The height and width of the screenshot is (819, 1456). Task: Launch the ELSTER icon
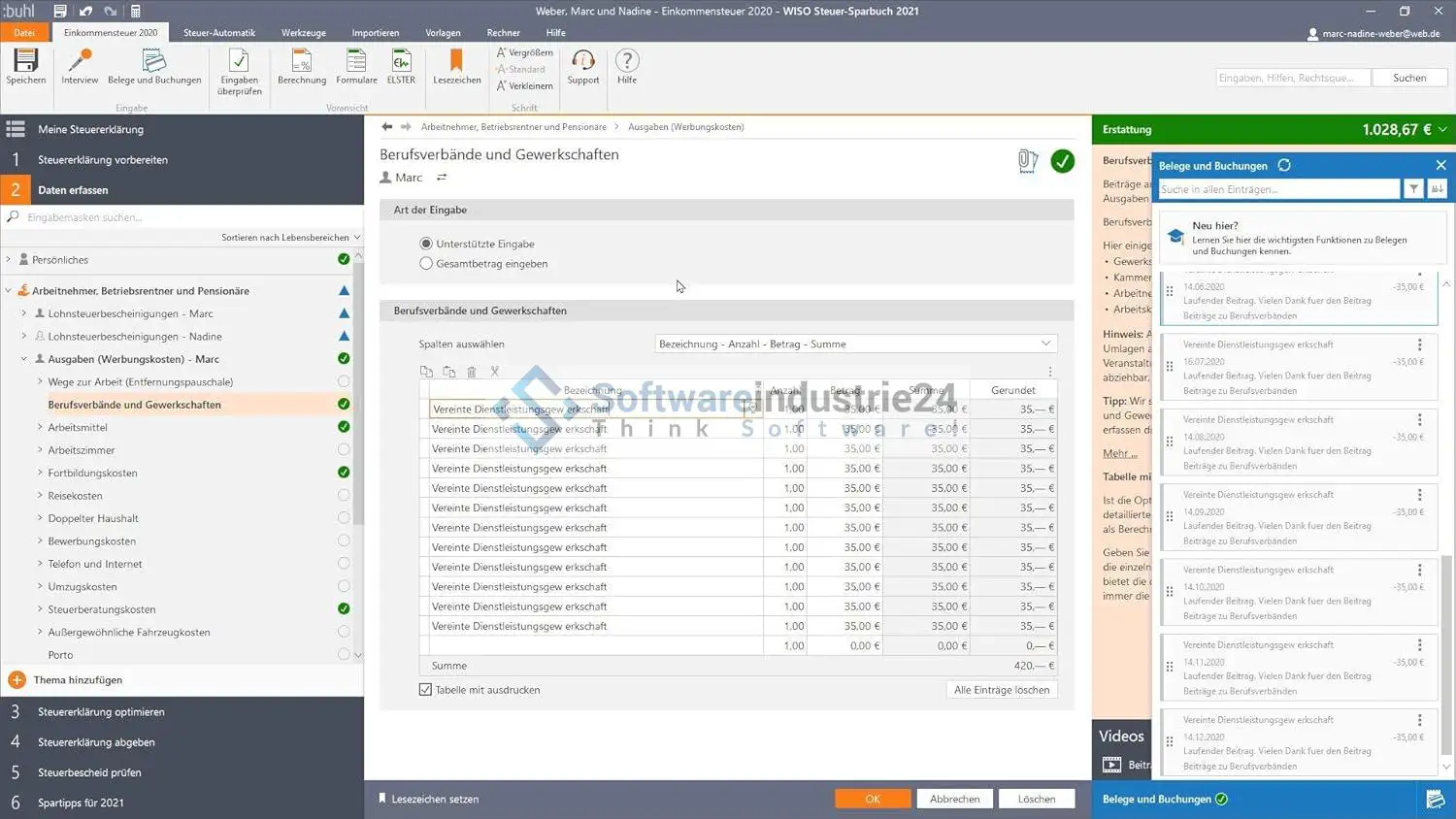pos(401,62)
